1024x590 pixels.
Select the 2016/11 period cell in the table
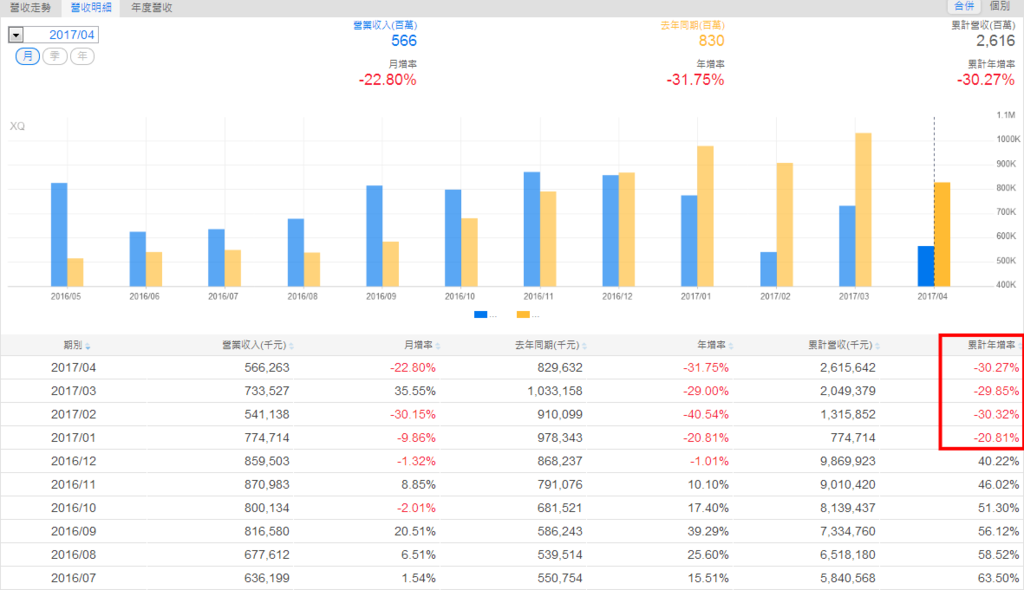click(73, 485)
